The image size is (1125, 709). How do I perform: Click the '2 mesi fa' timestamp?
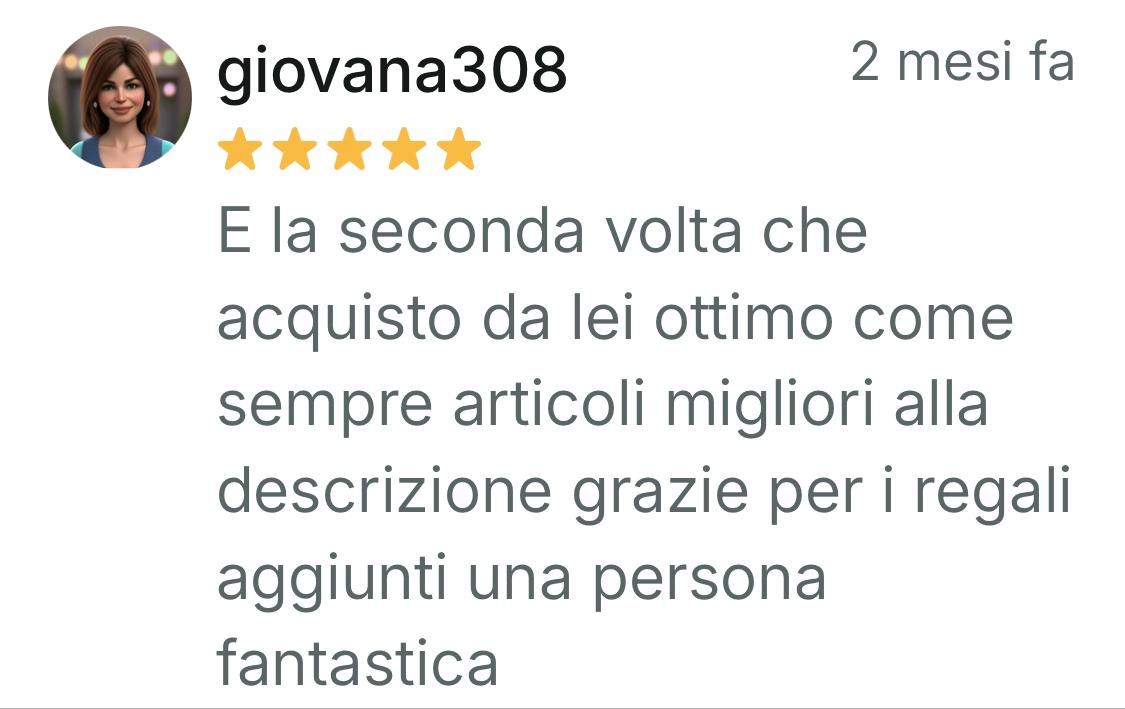pyautogui.click(x=963, y=61)
